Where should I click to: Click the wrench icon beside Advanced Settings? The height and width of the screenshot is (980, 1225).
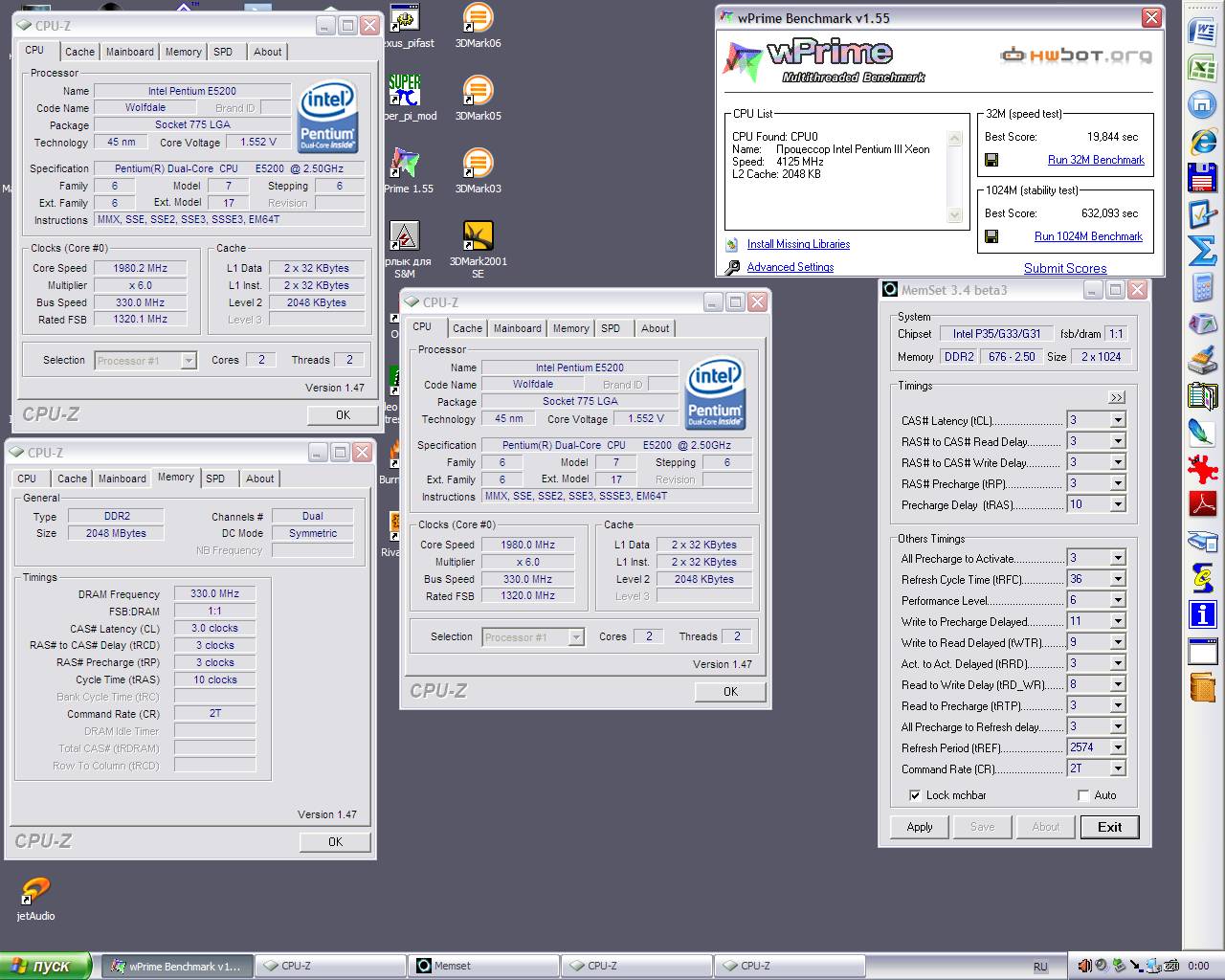[733, 267]
